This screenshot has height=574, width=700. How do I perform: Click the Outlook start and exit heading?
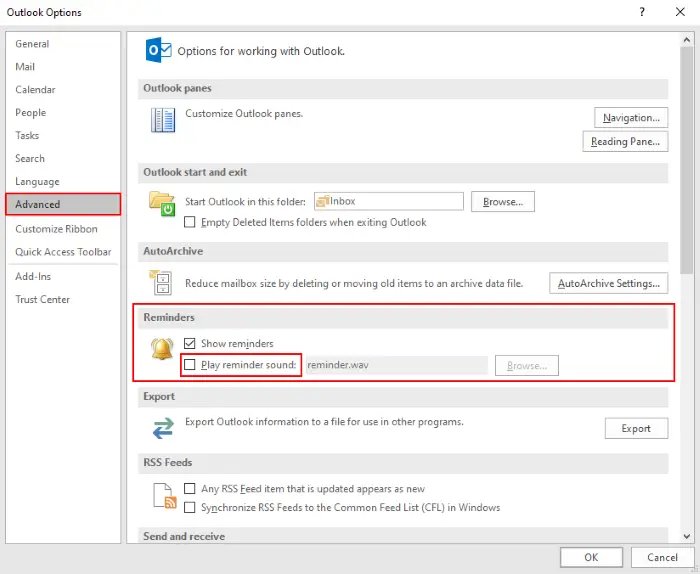click(x=195, y=172)
